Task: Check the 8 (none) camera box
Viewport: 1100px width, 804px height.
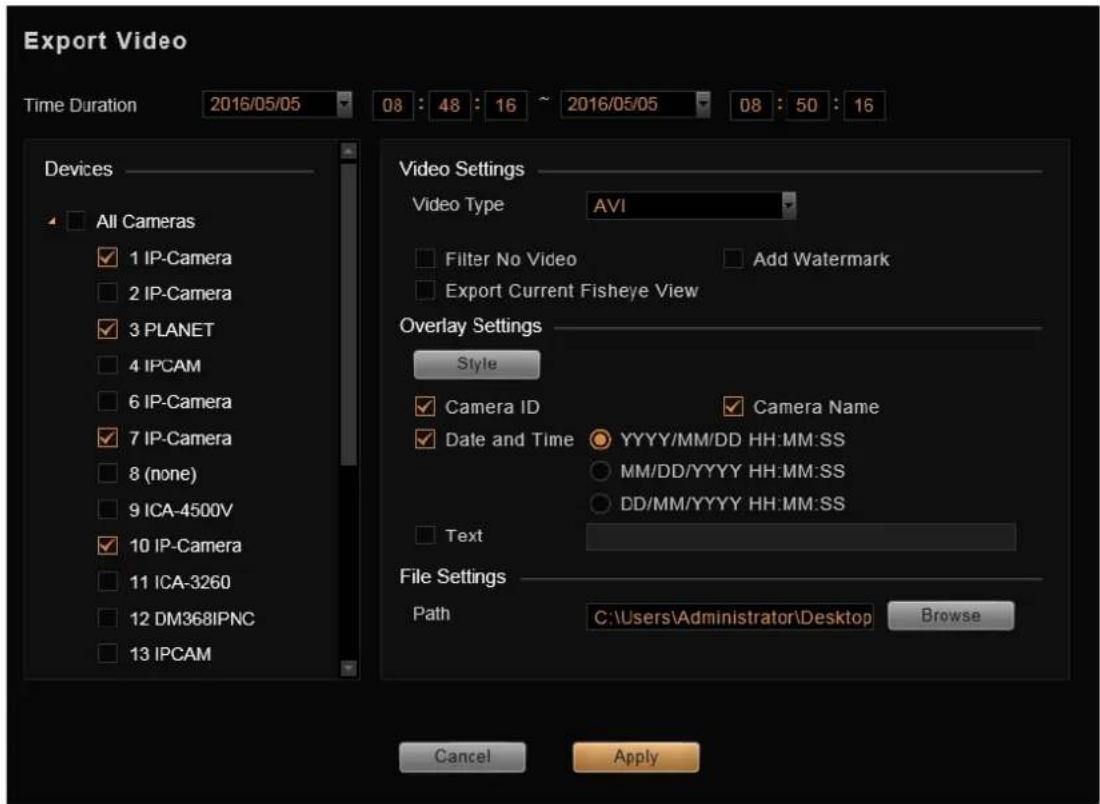Action: pos(107,474)
